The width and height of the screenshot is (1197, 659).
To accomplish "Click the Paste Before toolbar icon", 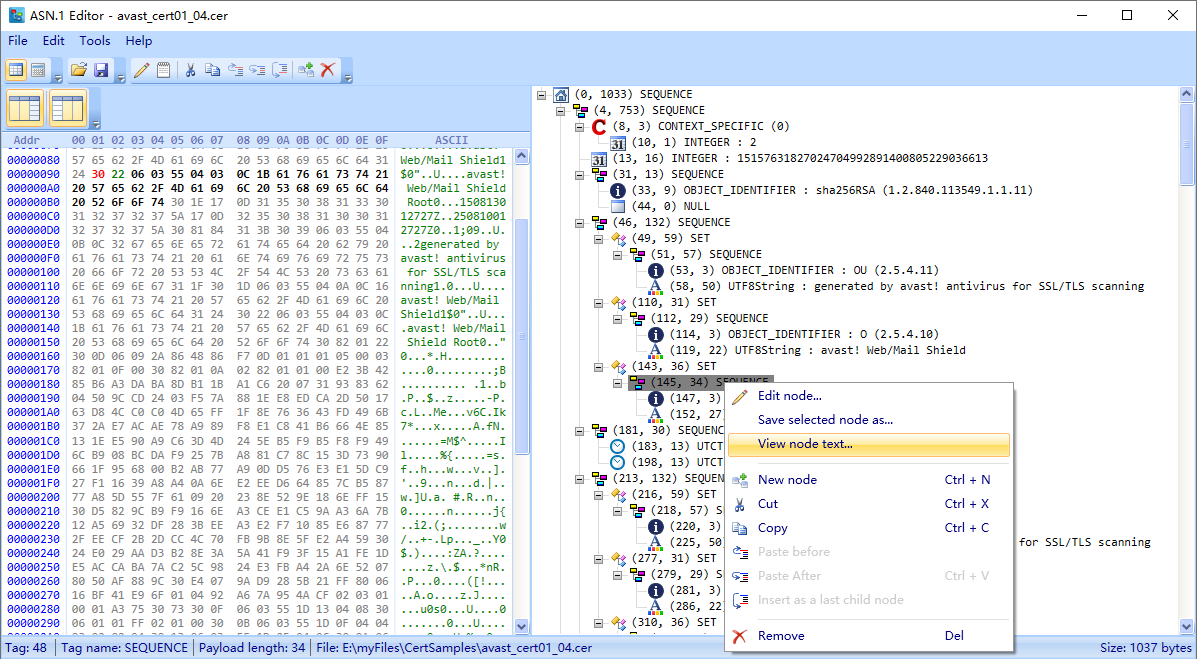I will click(237, 69).
